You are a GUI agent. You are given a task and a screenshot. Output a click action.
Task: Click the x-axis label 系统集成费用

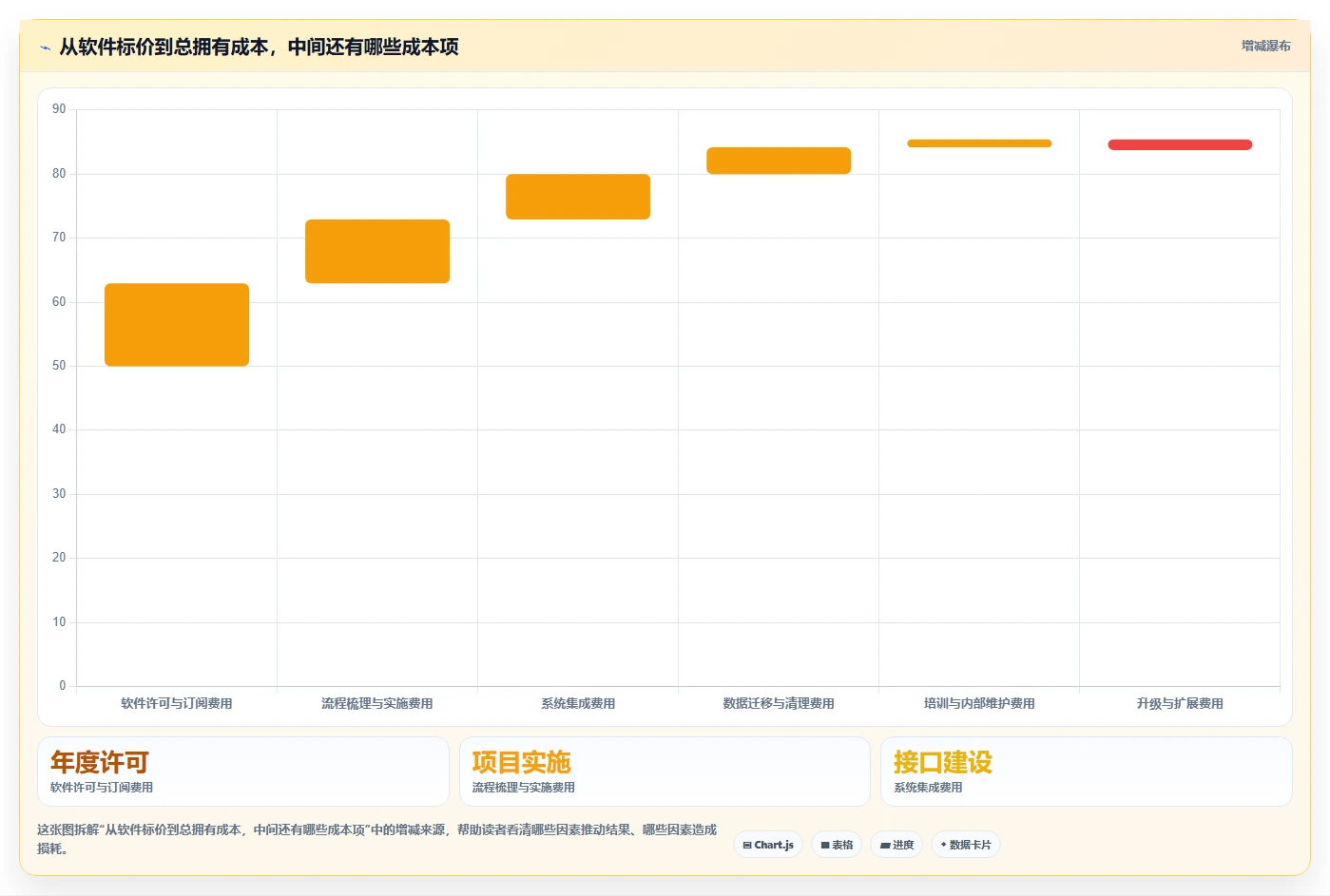578,703
